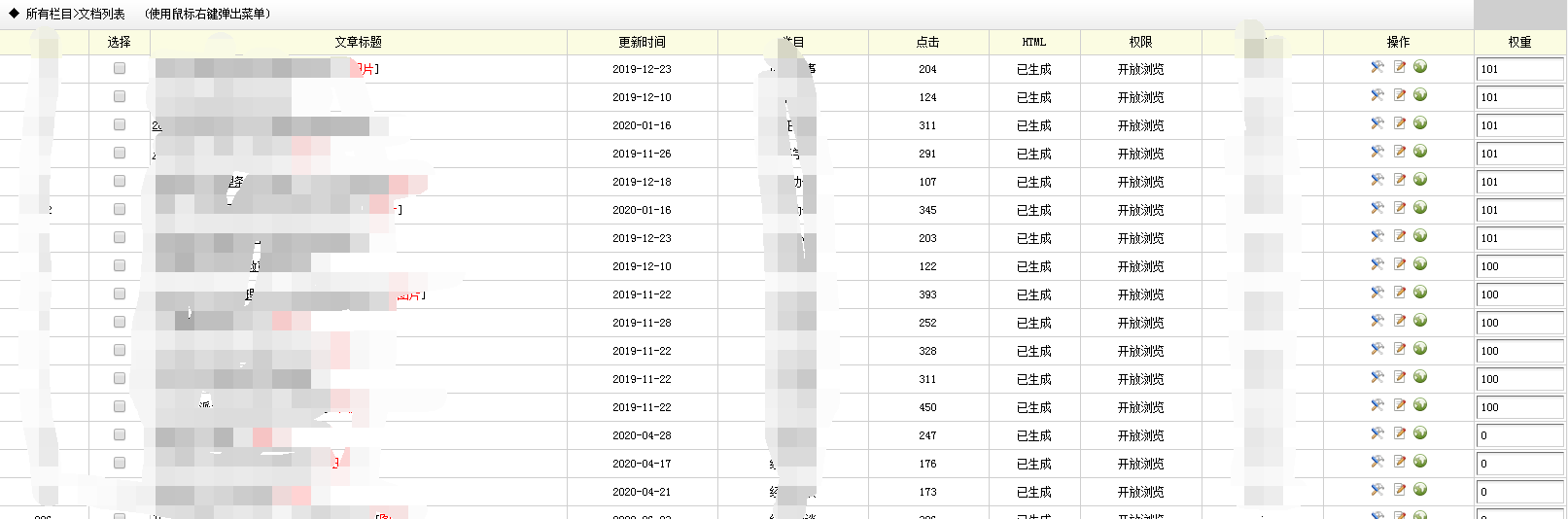Image resolution: width=1568 pixels, height=519 pixels.
Task: Preview the article with 247 clicks via globe icon
Action: click(x=1420, y=433)
